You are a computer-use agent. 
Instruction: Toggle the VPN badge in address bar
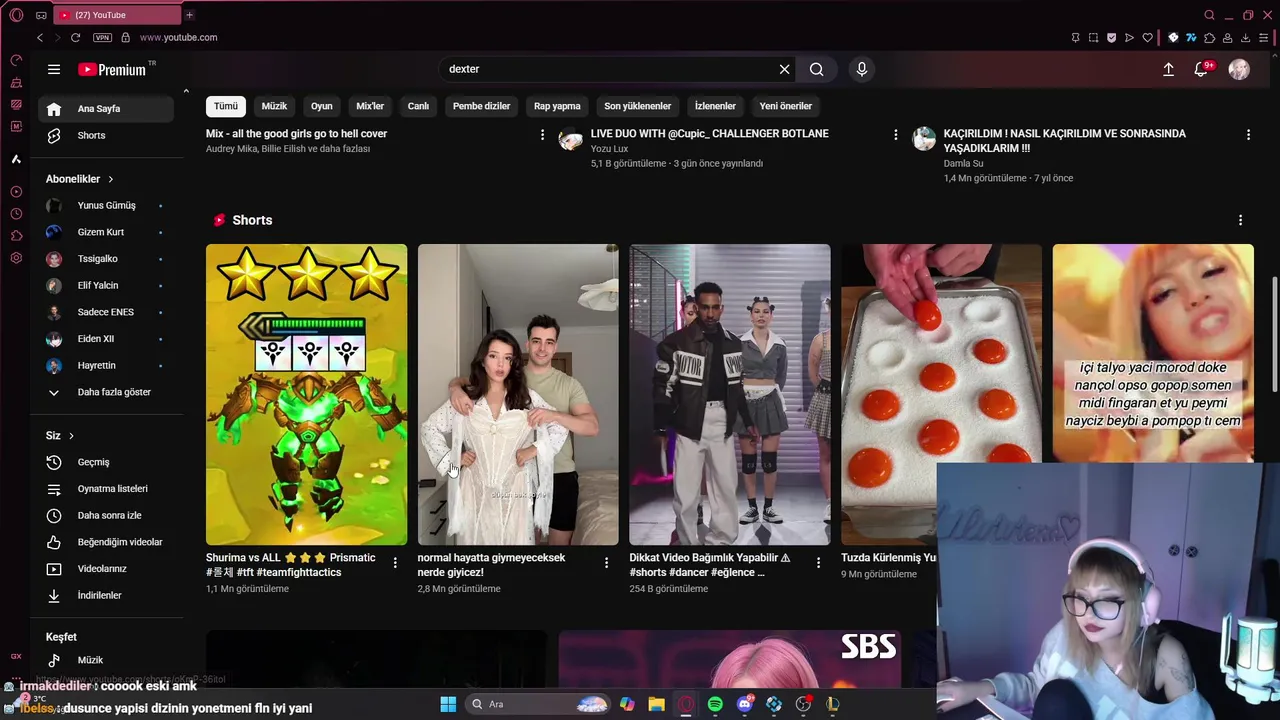[x=102, y=37]
